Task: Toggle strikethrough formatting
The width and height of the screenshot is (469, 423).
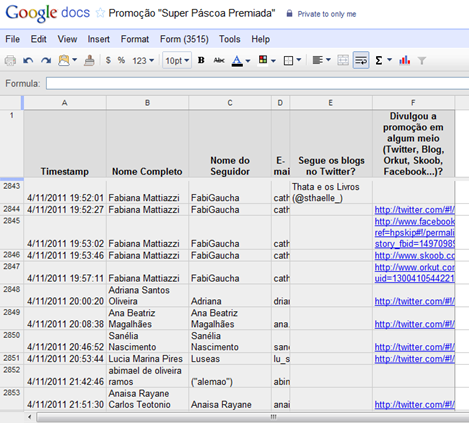Action: point(219,60)
